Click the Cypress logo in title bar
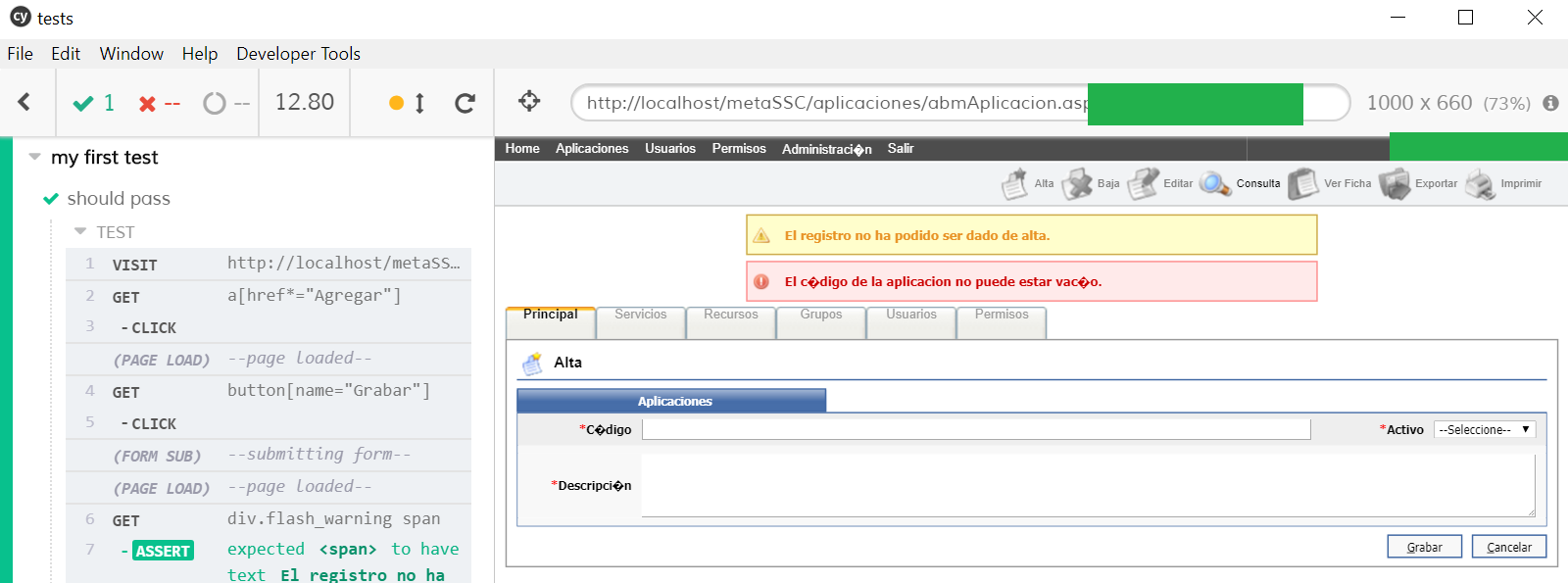The width and height of the screenshot is (1568, 583). (x=20, y=17)
